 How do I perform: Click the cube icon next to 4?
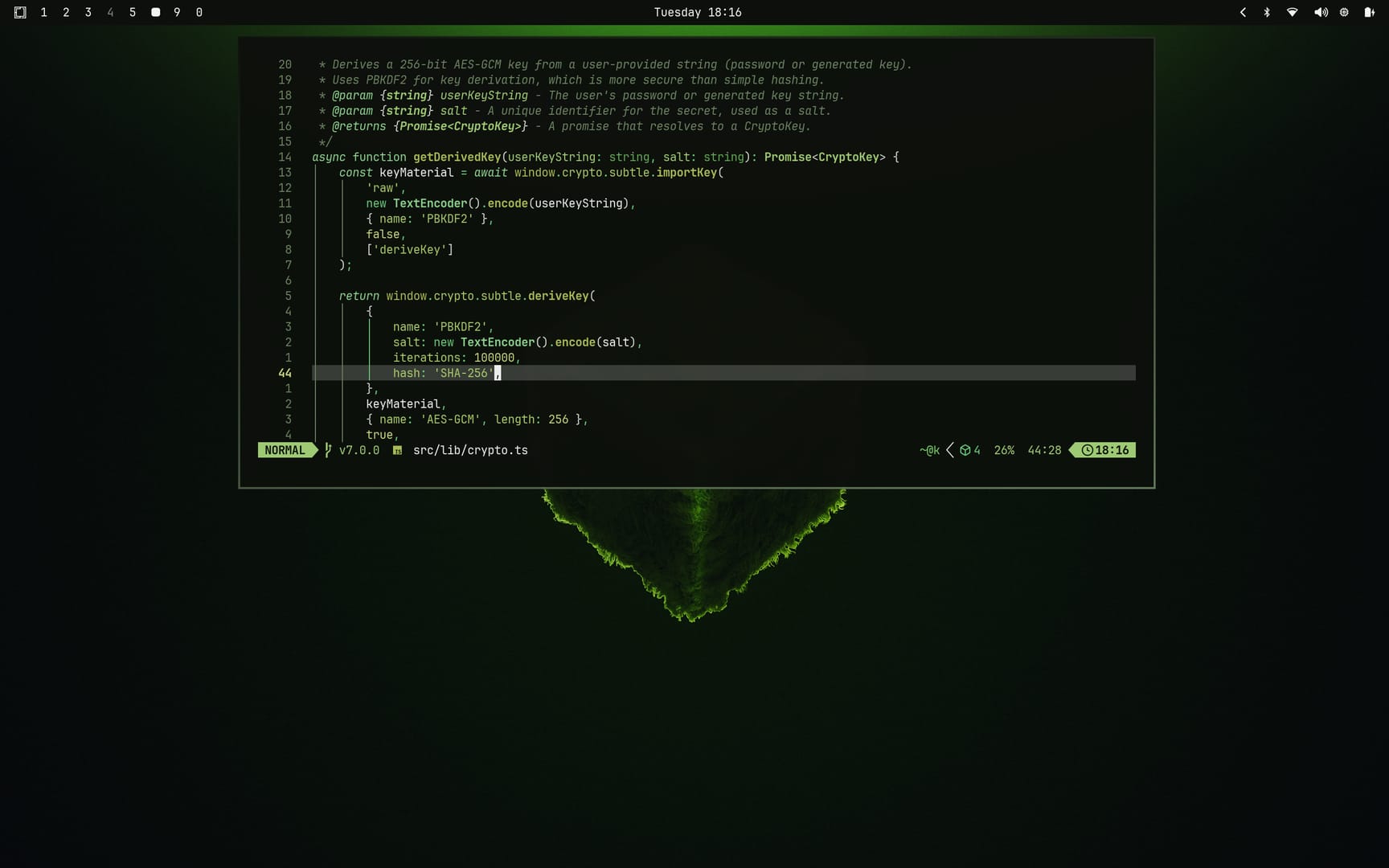pyautogui.click(x=965, y=450)
